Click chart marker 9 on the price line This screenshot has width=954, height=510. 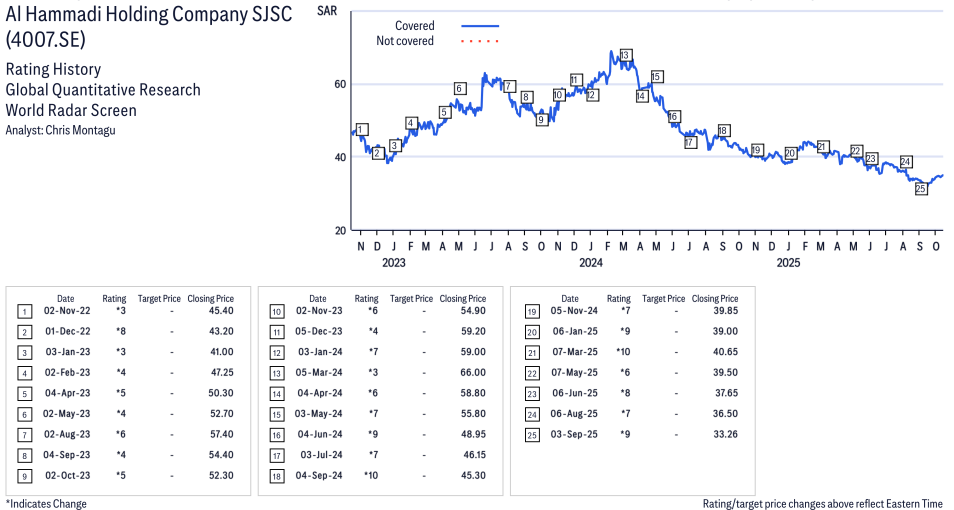point(541,120)
